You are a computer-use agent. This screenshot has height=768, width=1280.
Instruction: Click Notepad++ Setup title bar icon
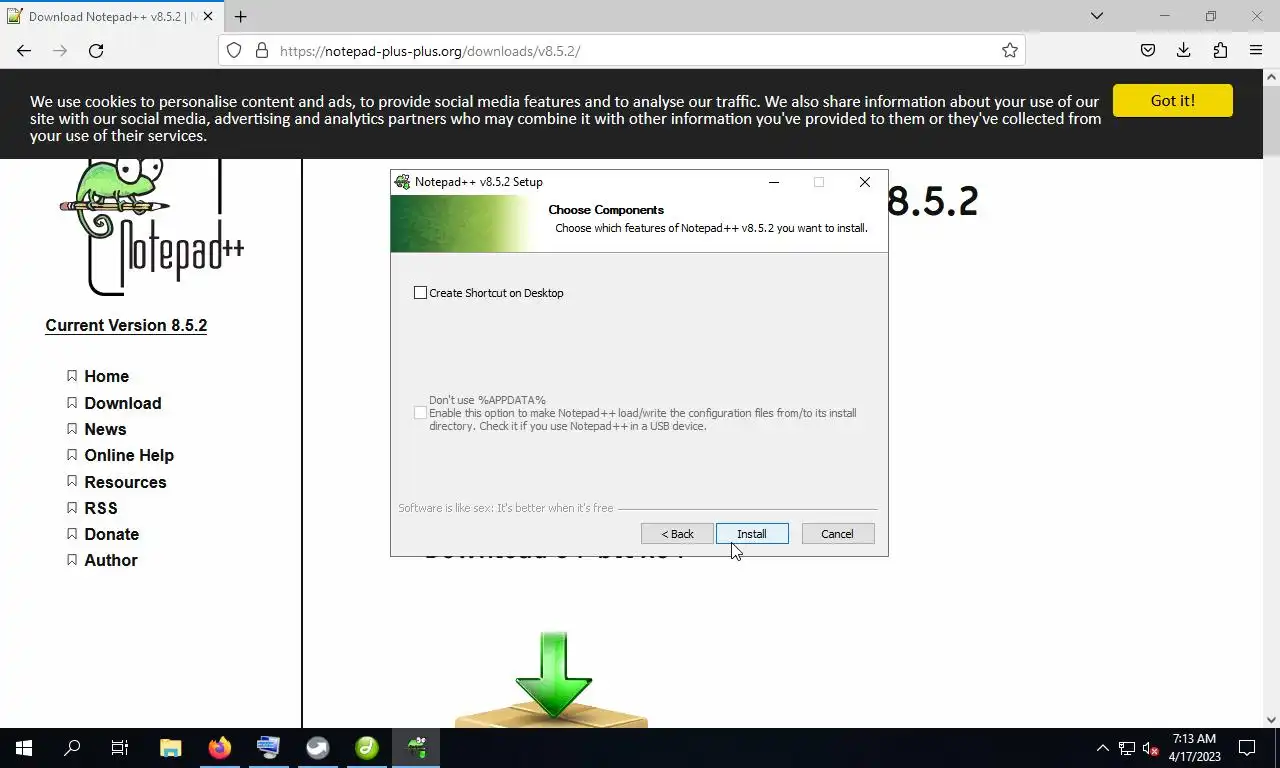point(403,182)
